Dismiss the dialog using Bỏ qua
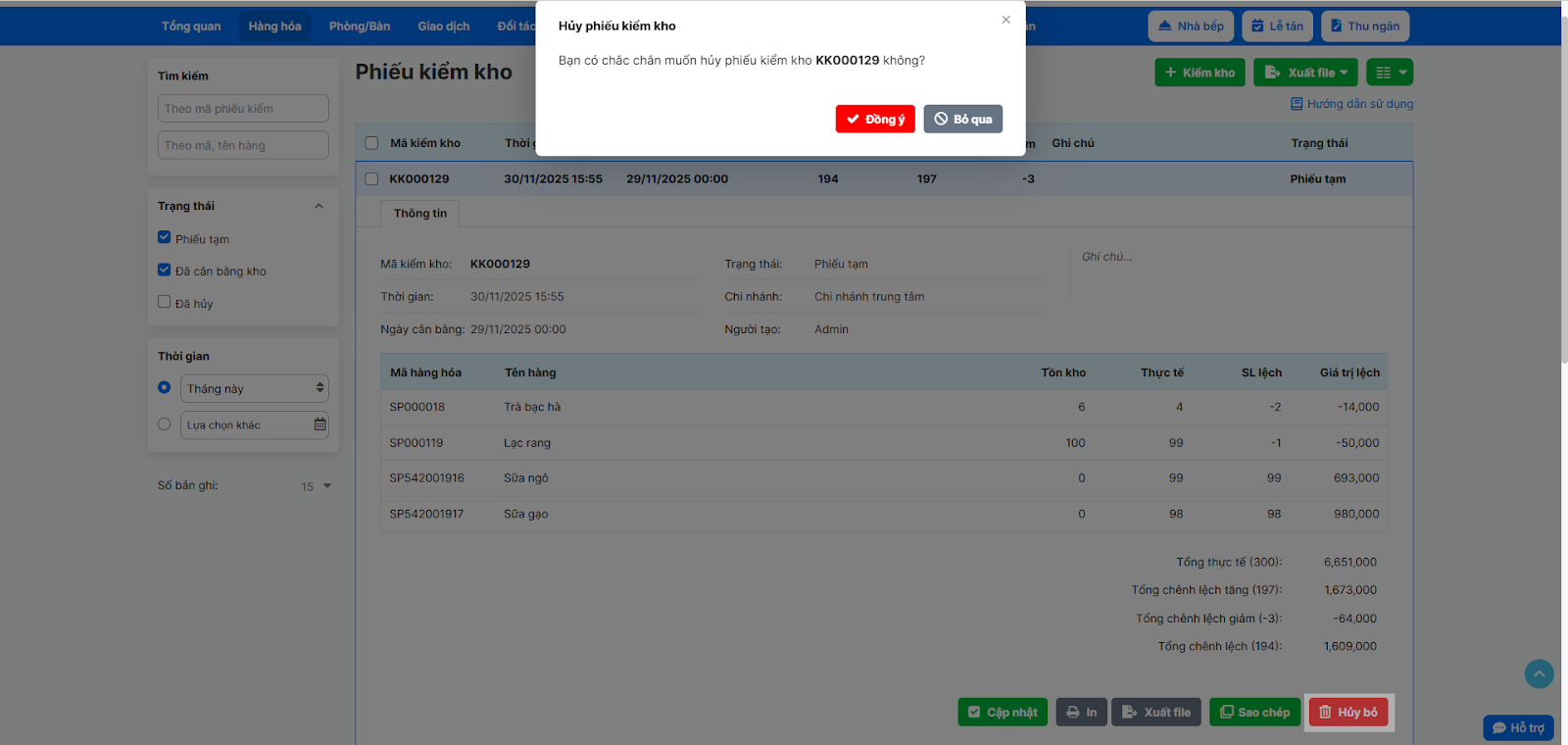 pyautogui.click(x=962, y=119)
